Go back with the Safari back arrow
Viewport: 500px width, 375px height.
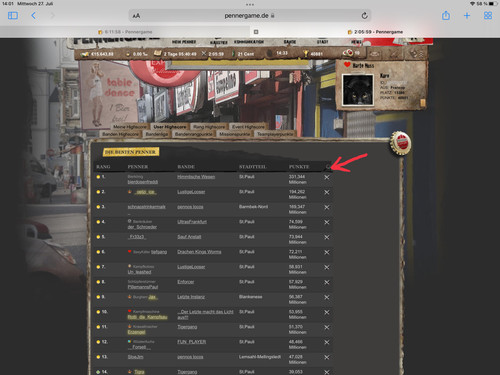point(33,15)
